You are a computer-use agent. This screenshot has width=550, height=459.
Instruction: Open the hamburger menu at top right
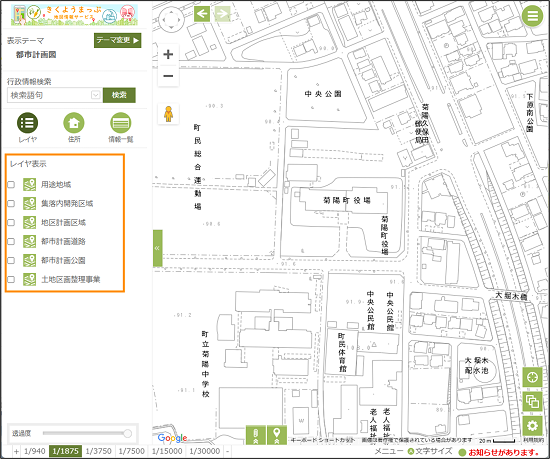pyautogui.click(x=532, y=15)
